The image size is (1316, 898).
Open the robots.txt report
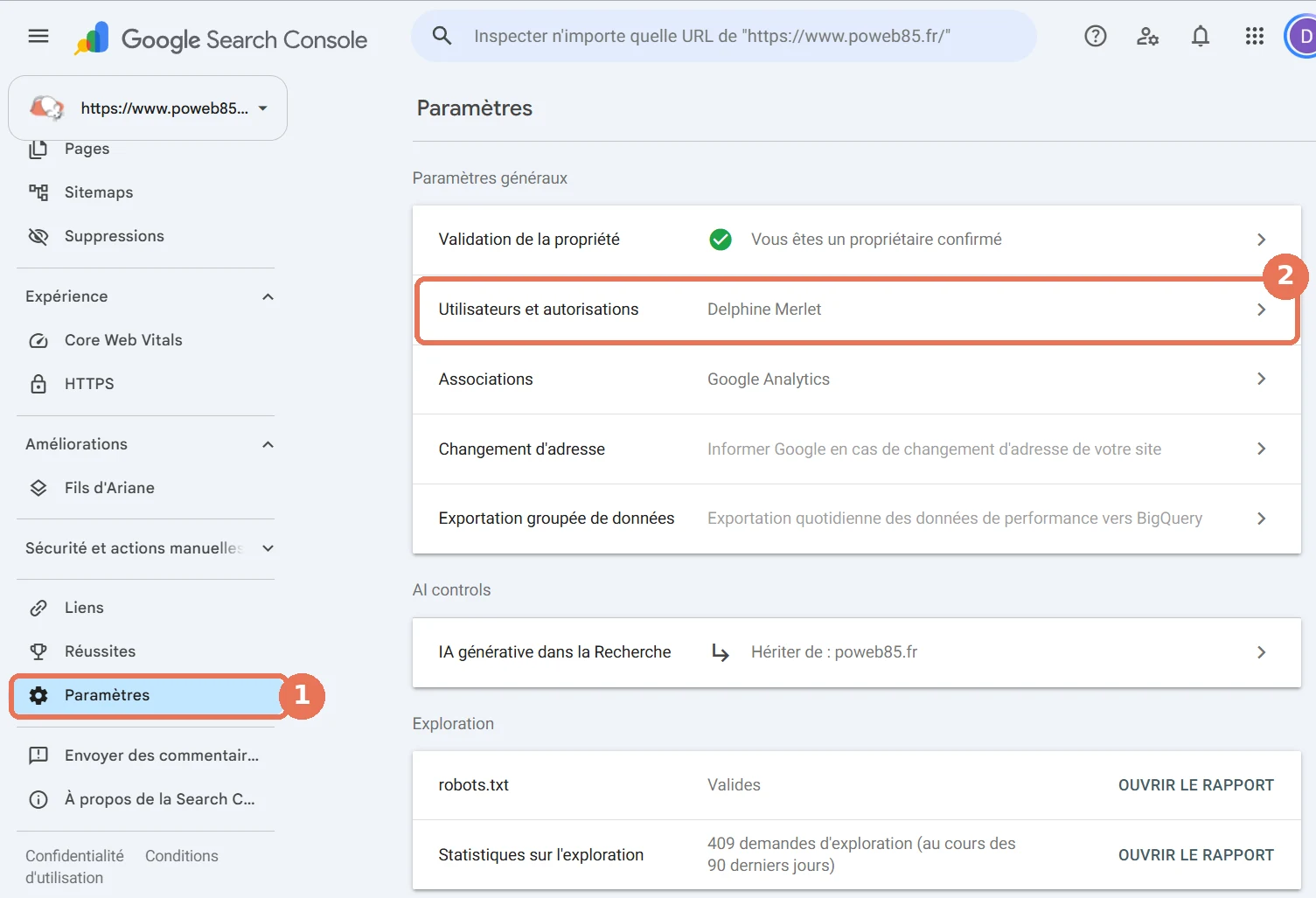1196,785
